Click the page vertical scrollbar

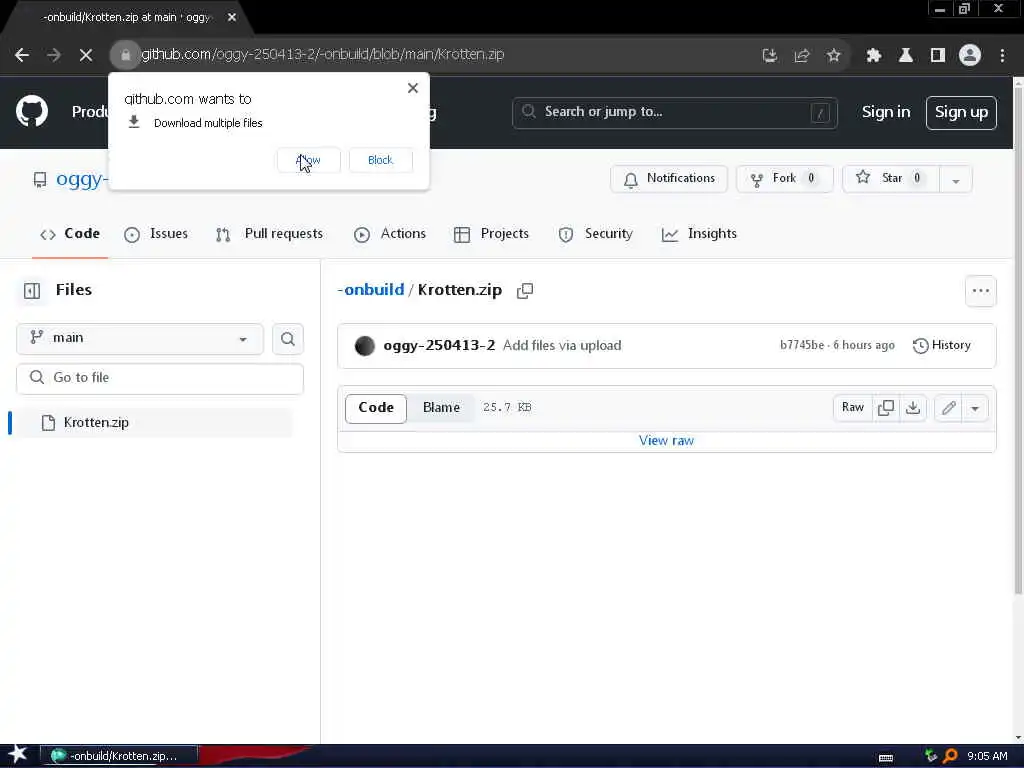coord(1018,340)
